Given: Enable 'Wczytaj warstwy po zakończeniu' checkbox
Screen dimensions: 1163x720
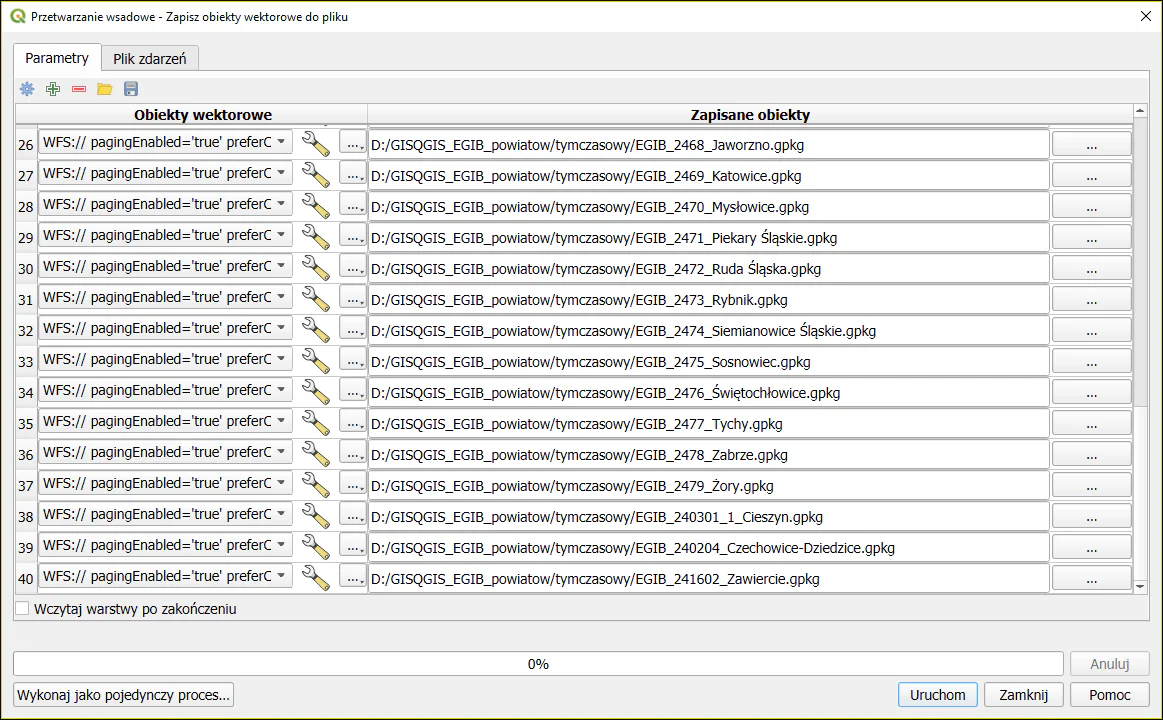Looking at the screenshot, I should (23, 608).
